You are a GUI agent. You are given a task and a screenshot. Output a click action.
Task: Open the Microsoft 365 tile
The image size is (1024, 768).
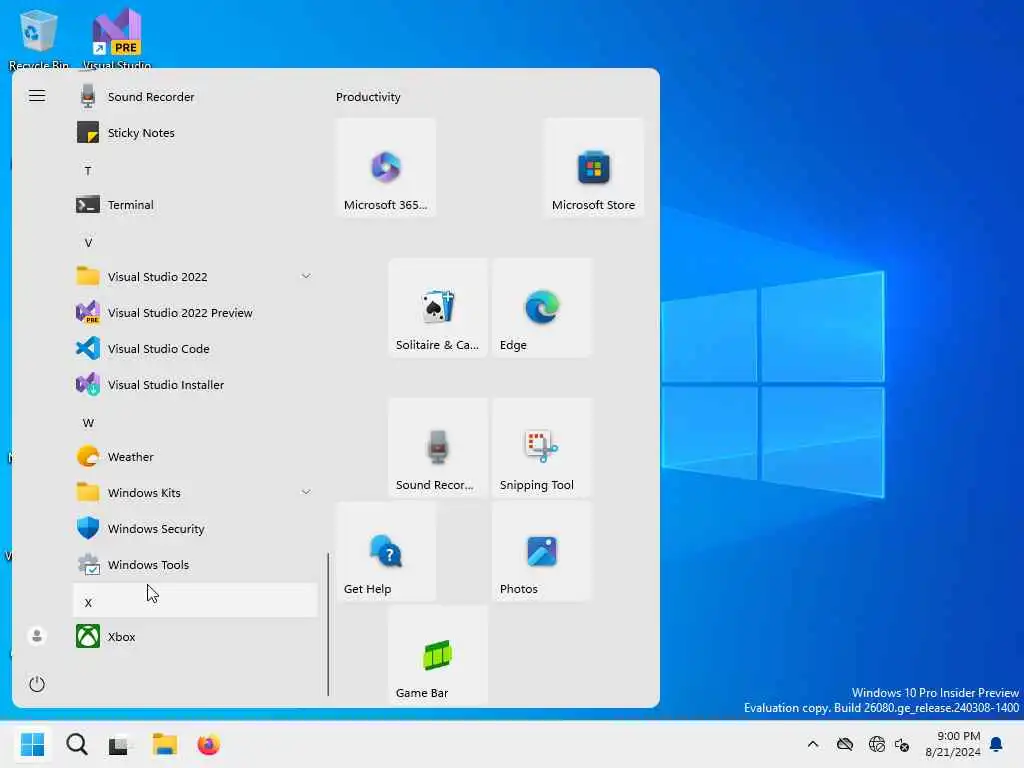tap(386, 167)
